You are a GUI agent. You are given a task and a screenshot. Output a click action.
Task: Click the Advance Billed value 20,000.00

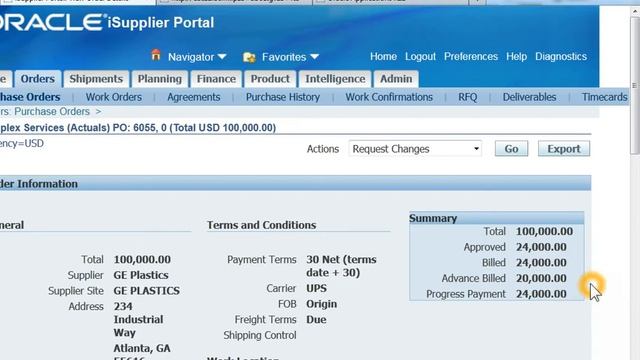pos(541,278)
